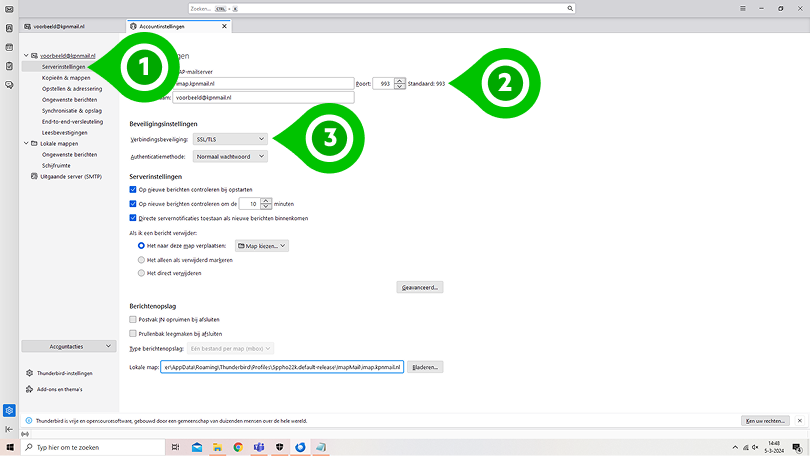Click the Thunderbird-instellingen gear icon
810x456 pixels.
29,373
